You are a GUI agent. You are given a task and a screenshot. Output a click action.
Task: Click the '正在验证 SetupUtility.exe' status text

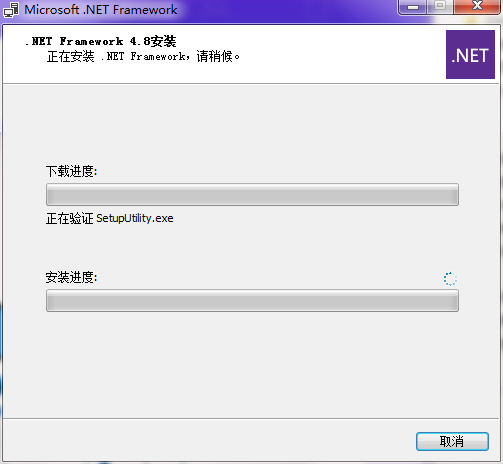tap(109, 219)
